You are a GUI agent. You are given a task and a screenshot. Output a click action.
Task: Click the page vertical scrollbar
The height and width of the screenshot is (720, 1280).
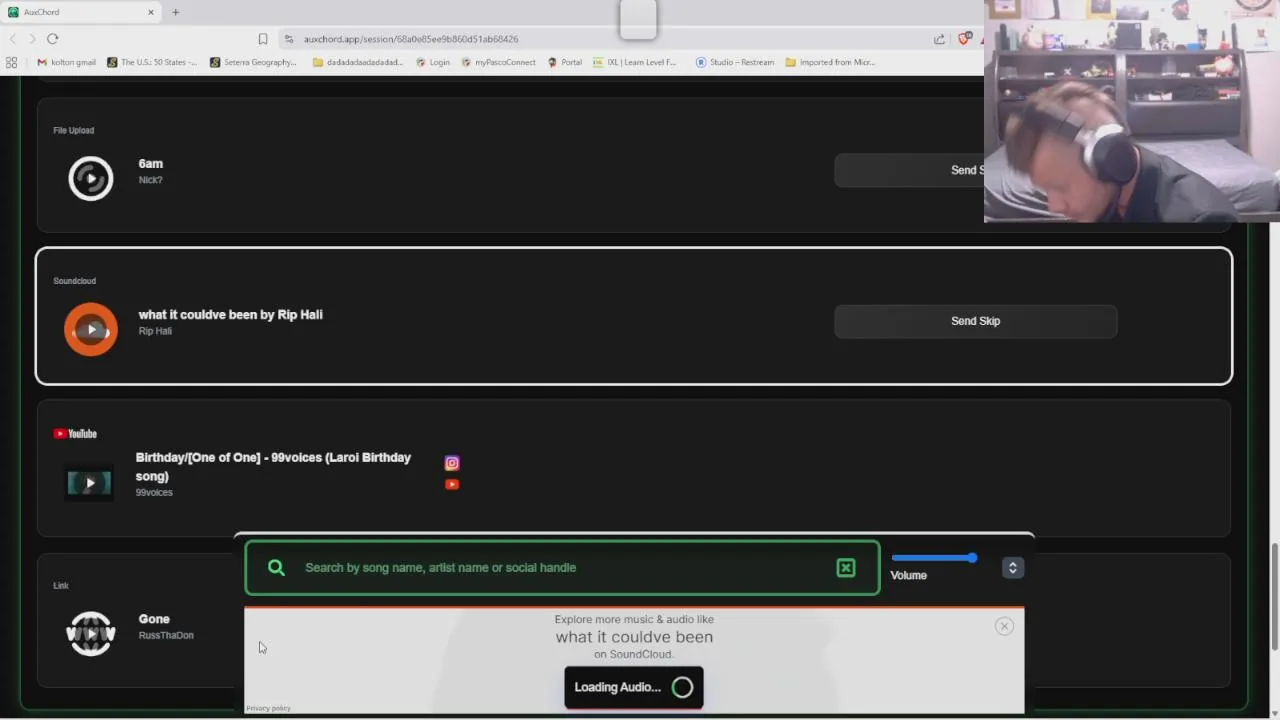coord(1274,598)
